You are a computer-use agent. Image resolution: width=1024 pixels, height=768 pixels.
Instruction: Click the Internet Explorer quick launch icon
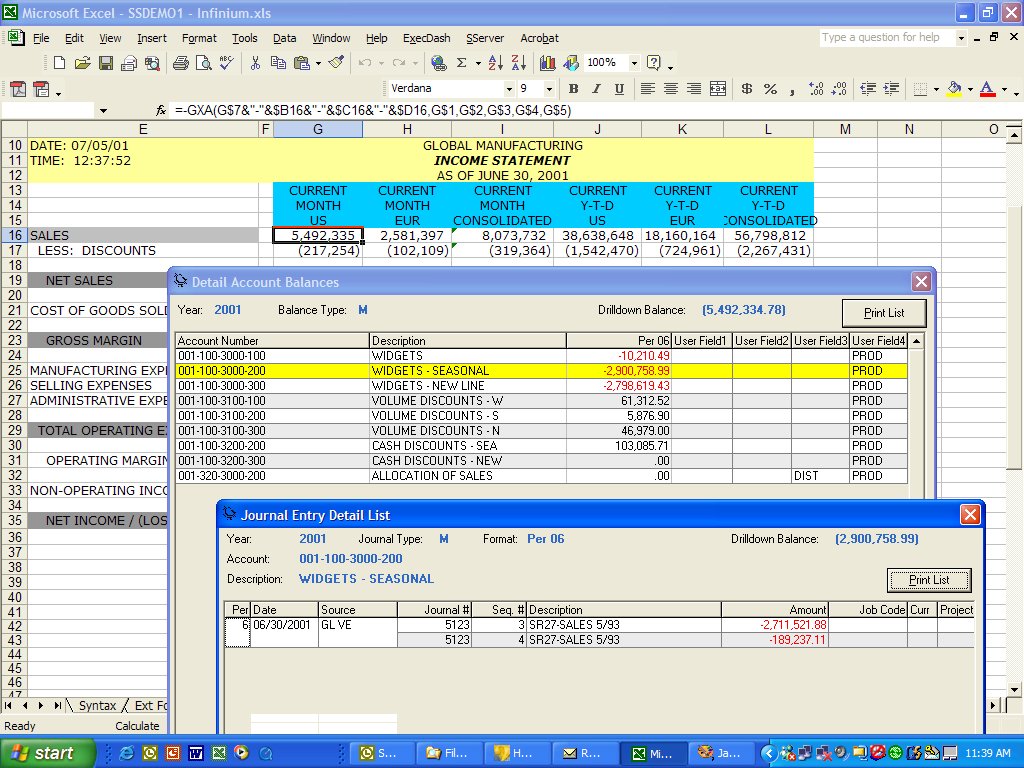pyautogui.click(x=126, y=753)
